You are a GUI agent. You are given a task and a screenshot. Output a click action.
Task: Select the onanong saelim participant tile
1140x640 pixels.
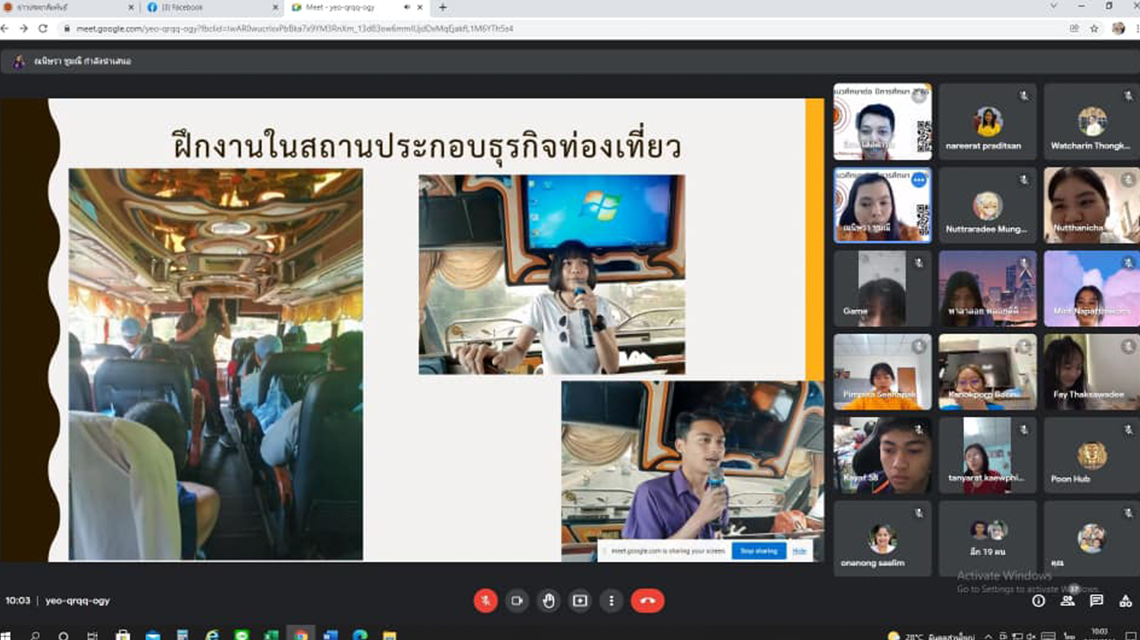click(882, 538)
